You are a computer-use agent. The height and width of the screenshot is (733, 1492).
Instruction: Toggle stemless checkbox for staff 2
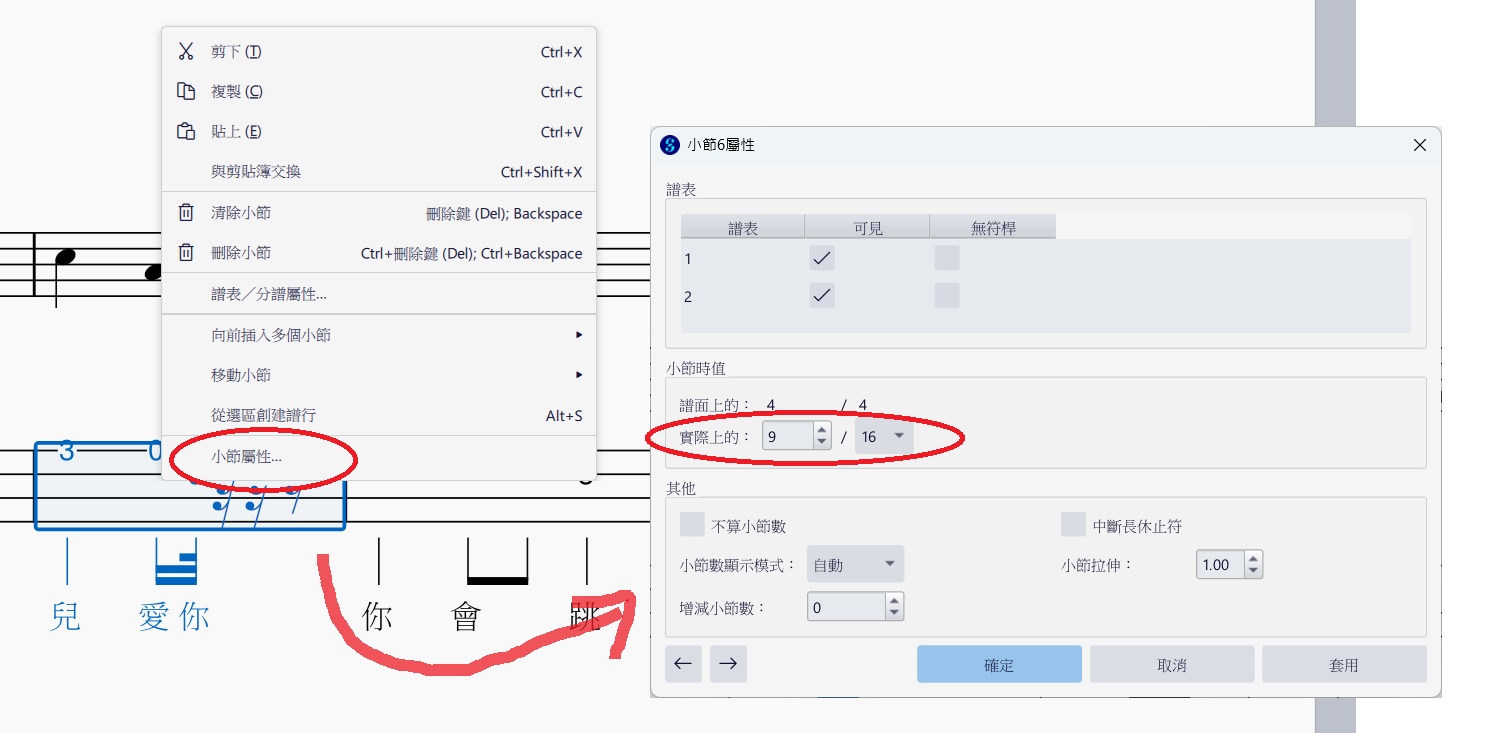(946, 296)
